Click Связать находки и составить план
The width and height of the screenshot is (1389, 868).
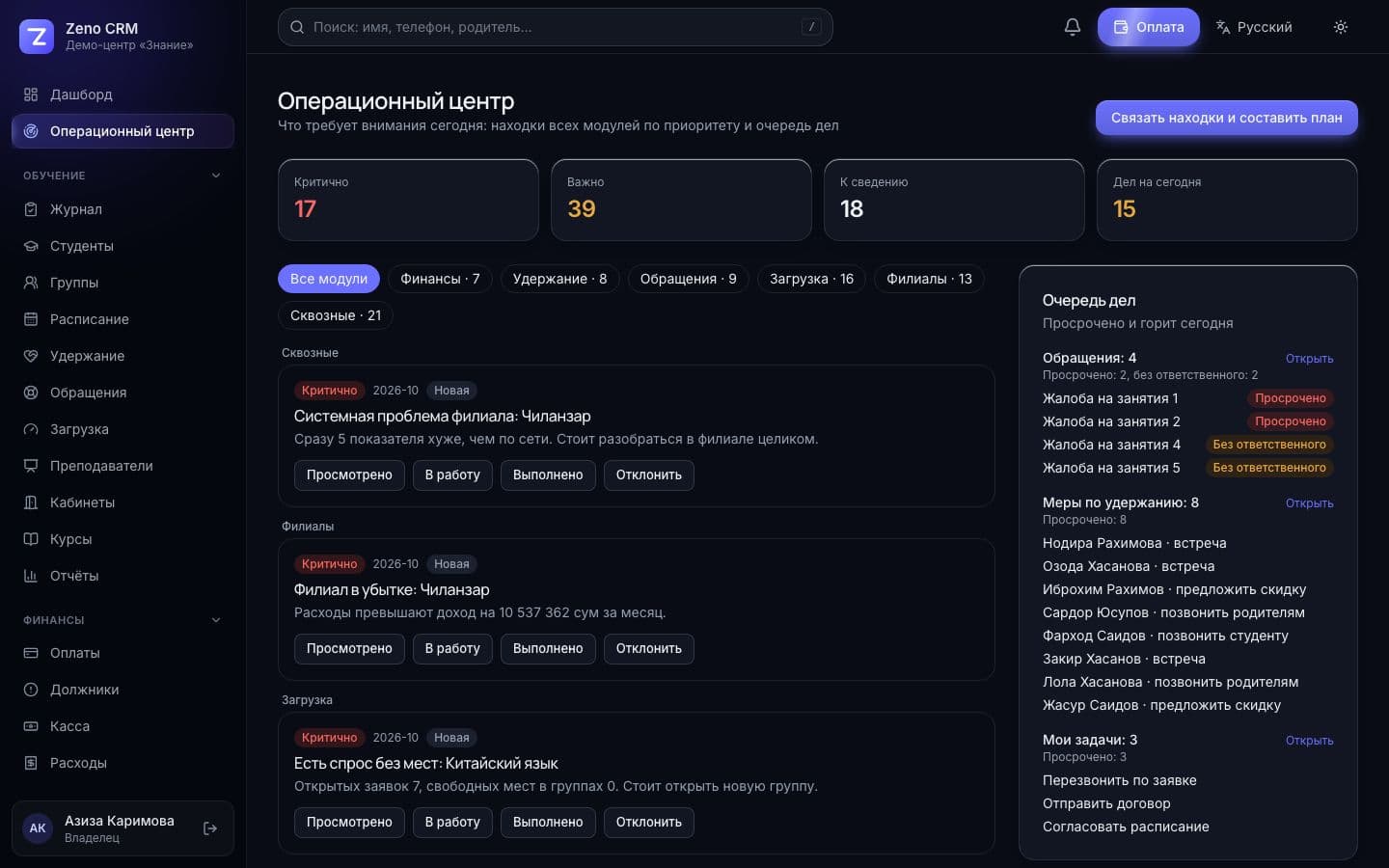click(1226, 118)
